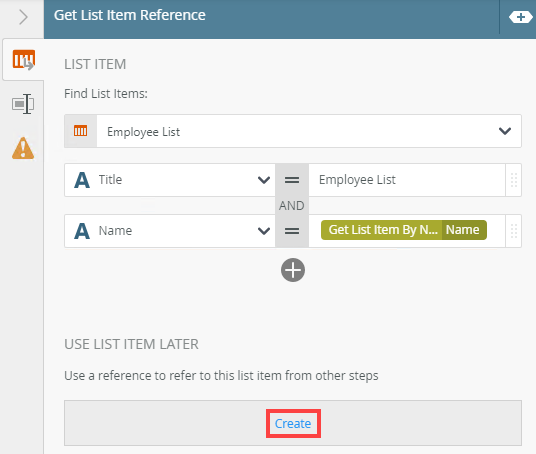Click the equals operator in the Name row
Image resolution: width=536 pixels, height=454 pixels.
[292, 231]
